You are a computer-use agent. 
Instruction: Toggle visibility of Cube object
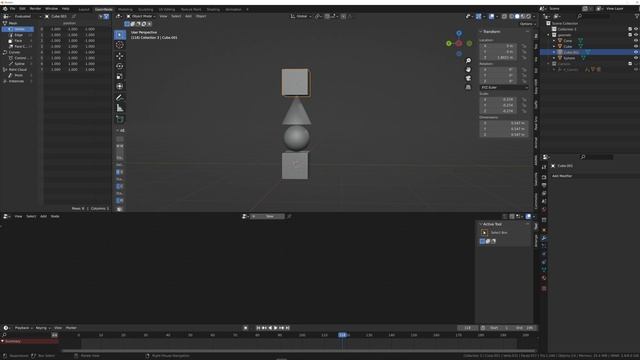point(636,47)
